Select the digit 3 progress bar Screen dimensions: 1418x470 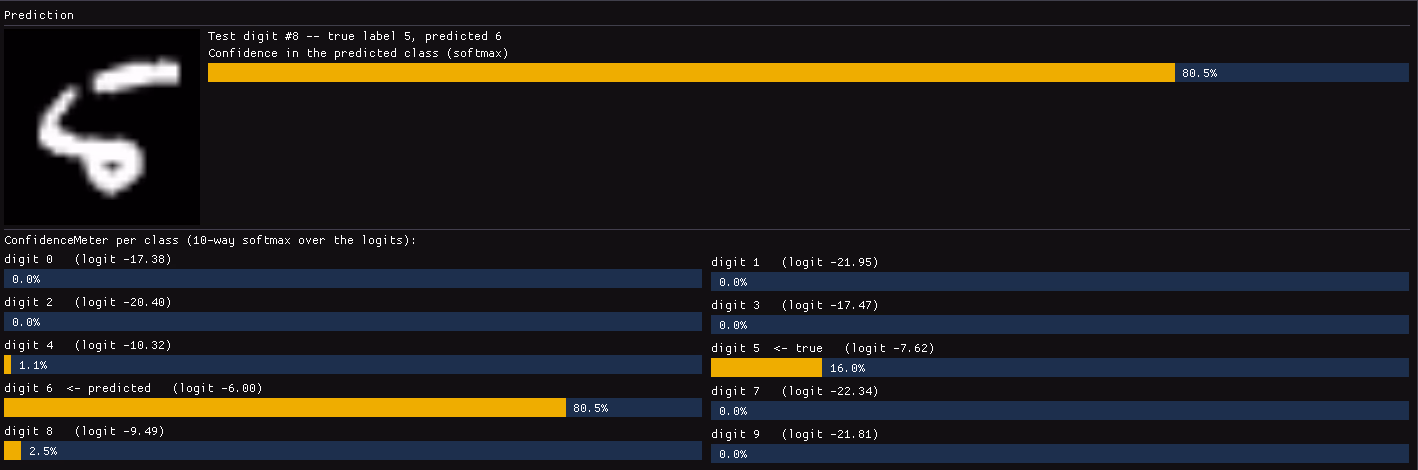(1060, 325)
